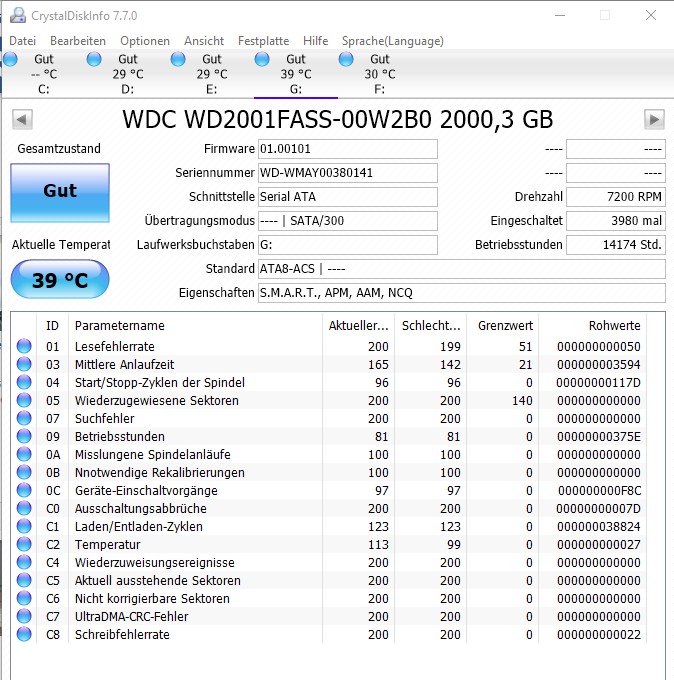Click status orb for Suchfehler row

pos(24,418)
